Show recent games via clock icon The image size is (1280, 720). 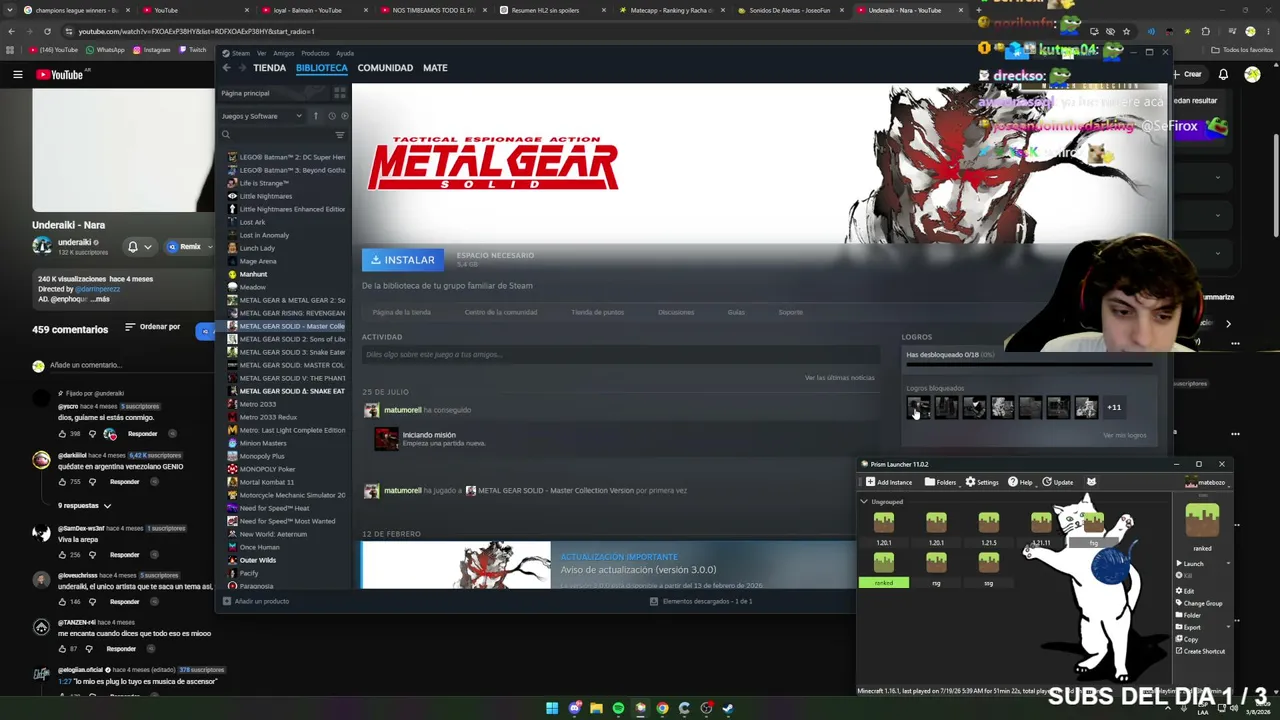pyautogui.click(x=331, y=116)
